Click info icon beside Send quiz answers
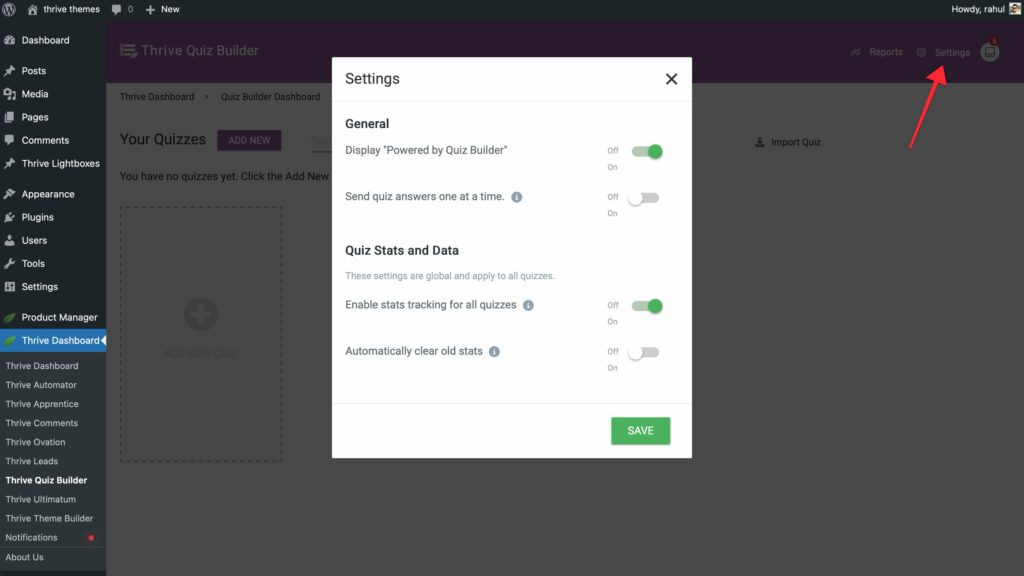 517,197
